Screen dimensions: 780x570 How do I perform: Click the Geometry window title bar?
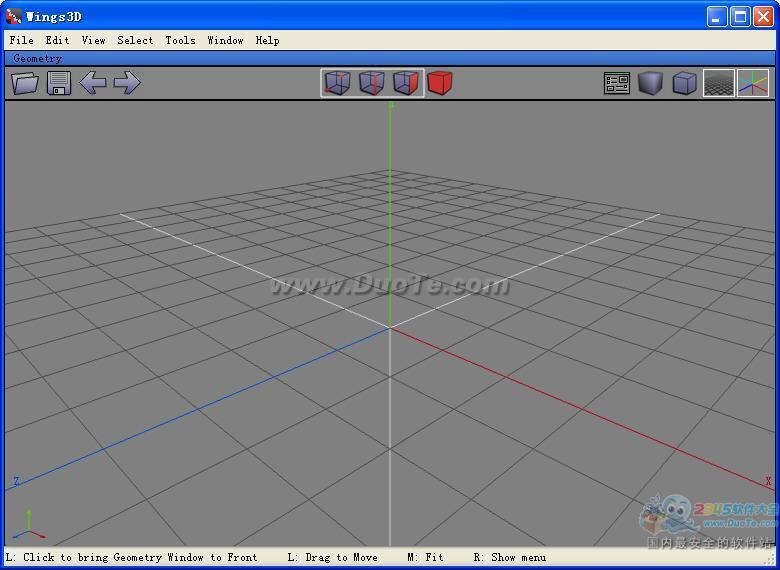point(390,58)
